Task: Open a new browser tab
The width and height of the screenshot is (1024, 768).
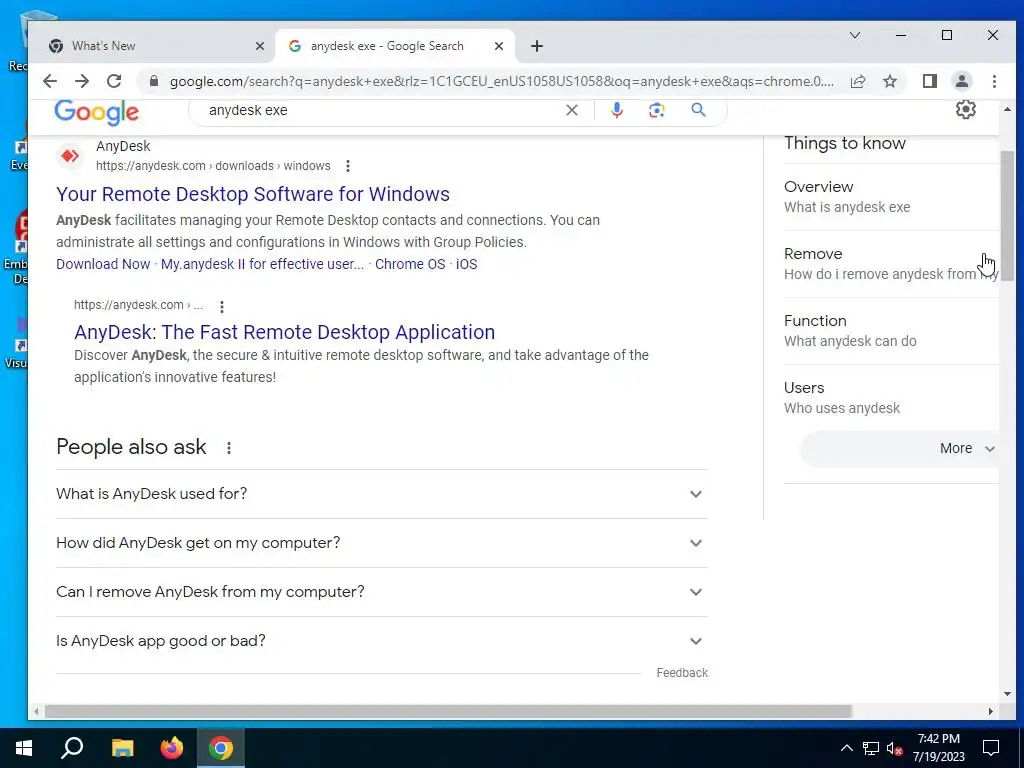Action: (x=537, y=46)
